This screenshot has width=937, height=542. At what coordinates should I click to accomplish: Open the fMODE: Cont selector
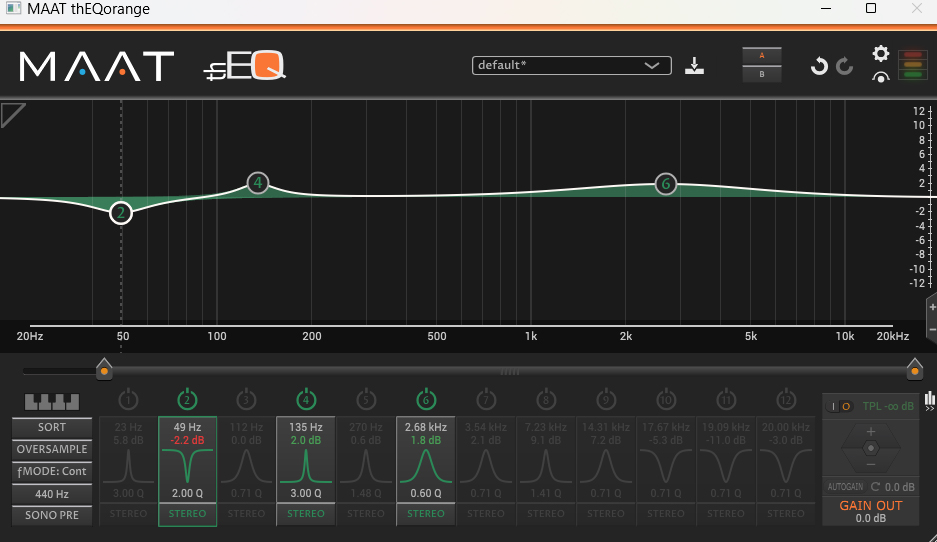pyautogui.click(x=52, y=471)
